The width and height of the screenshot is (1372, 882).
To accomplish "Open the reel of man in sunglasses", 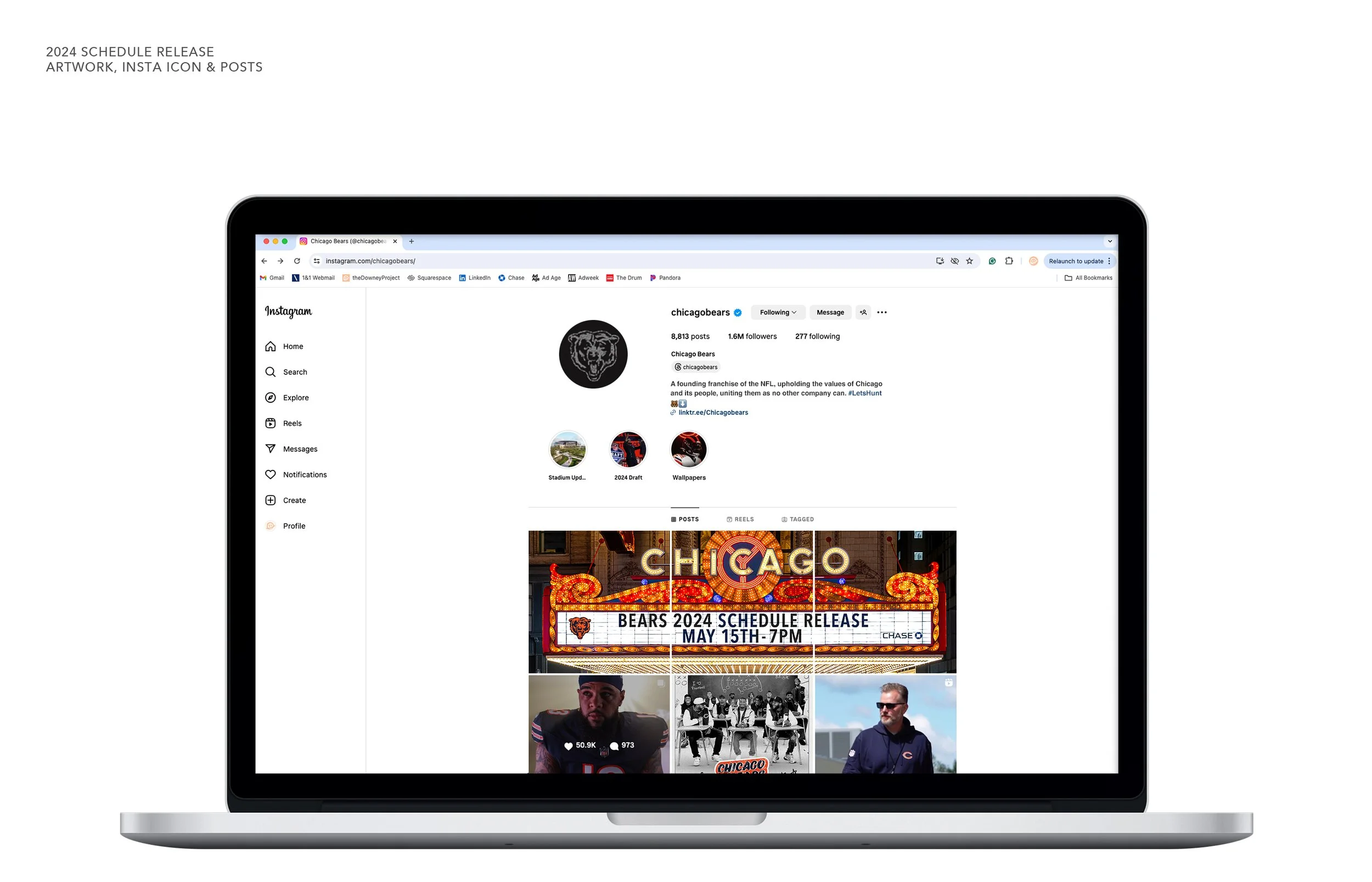I will [x=885, y=724].
